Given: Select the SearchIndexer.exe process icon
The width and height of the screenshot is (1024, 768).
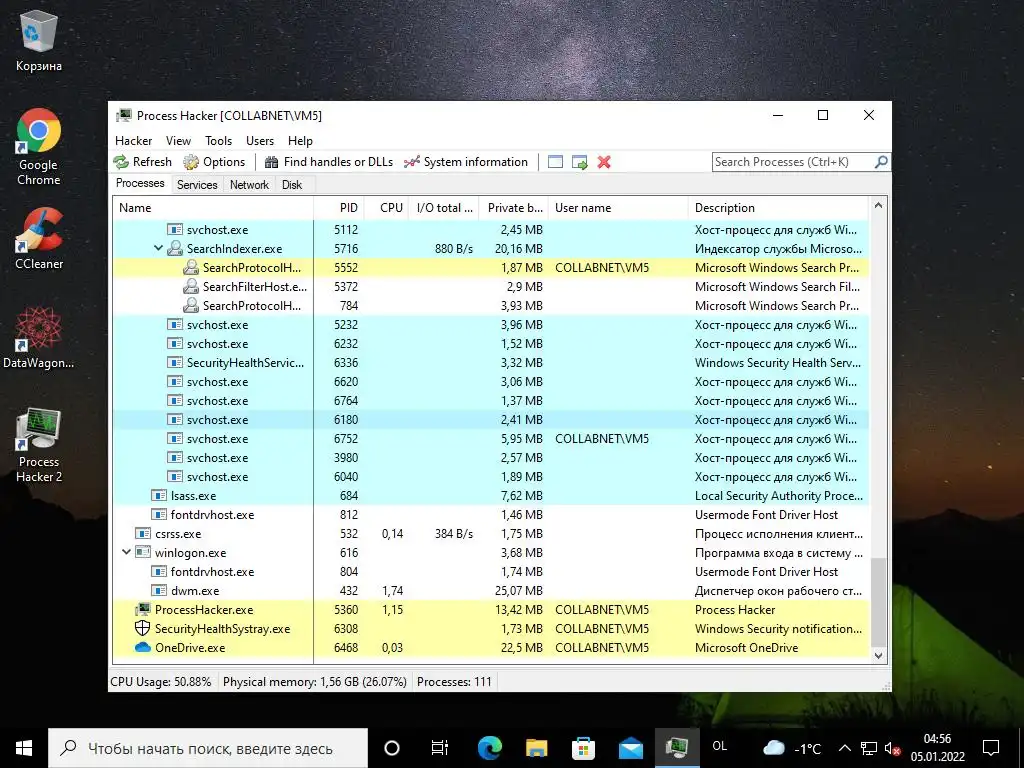Looking at the screenshot, I should 174,248.
